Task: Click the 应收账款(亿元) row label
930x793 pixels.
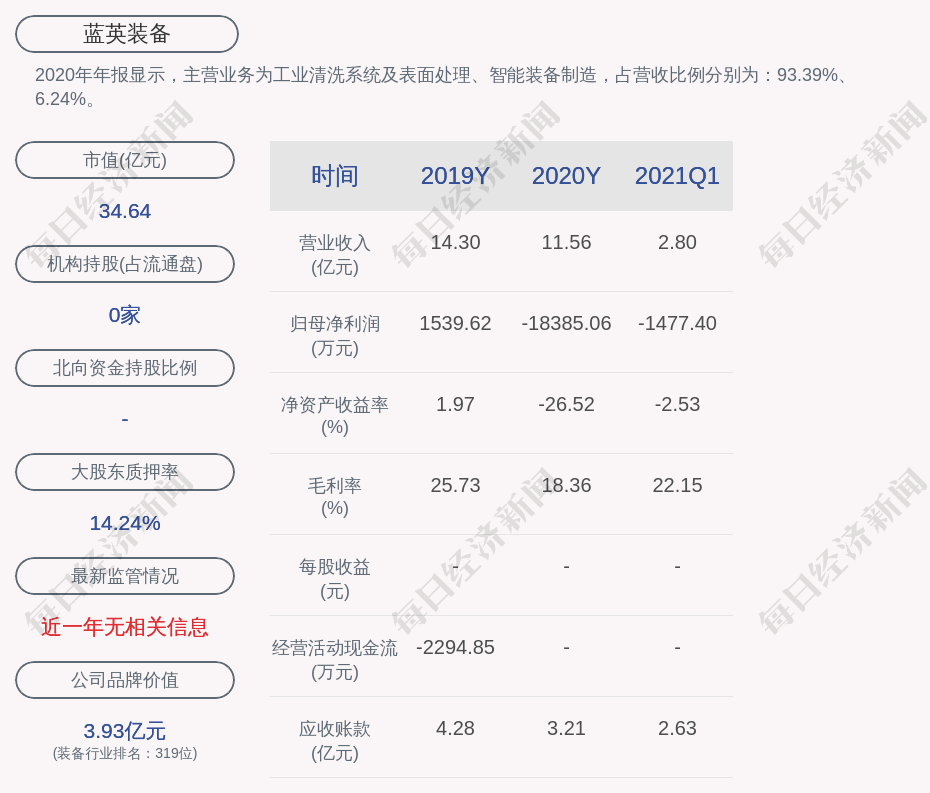Action: 335,741
